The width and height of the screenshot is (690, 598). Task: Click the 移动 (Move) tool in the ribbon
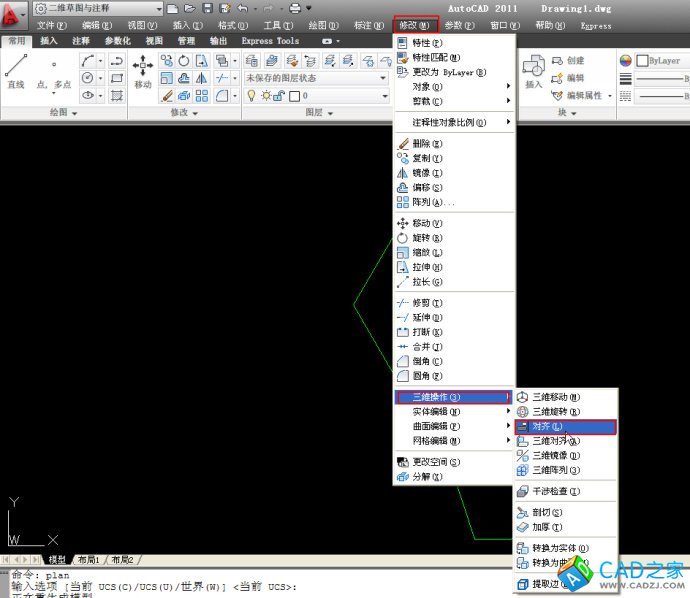pos(143,70)
